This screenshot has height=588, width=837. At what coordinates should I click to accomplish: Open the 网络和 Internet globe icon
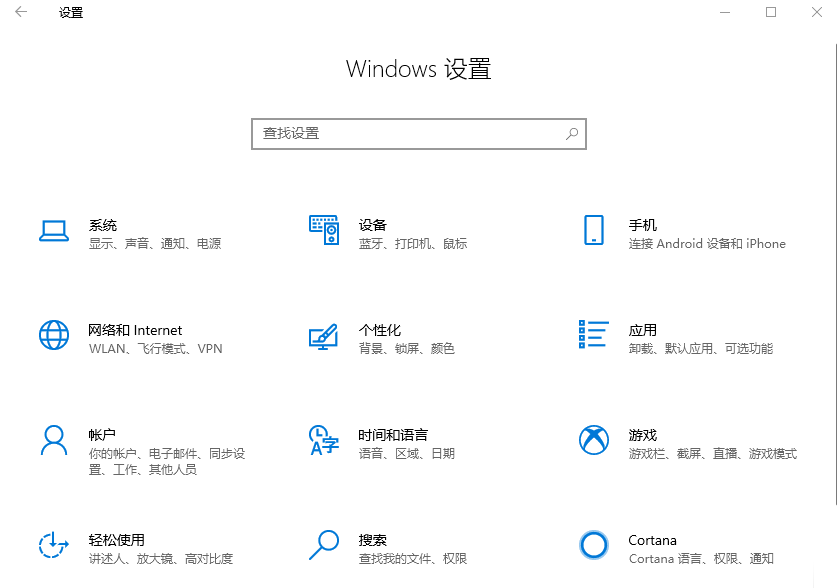(54, 335)
